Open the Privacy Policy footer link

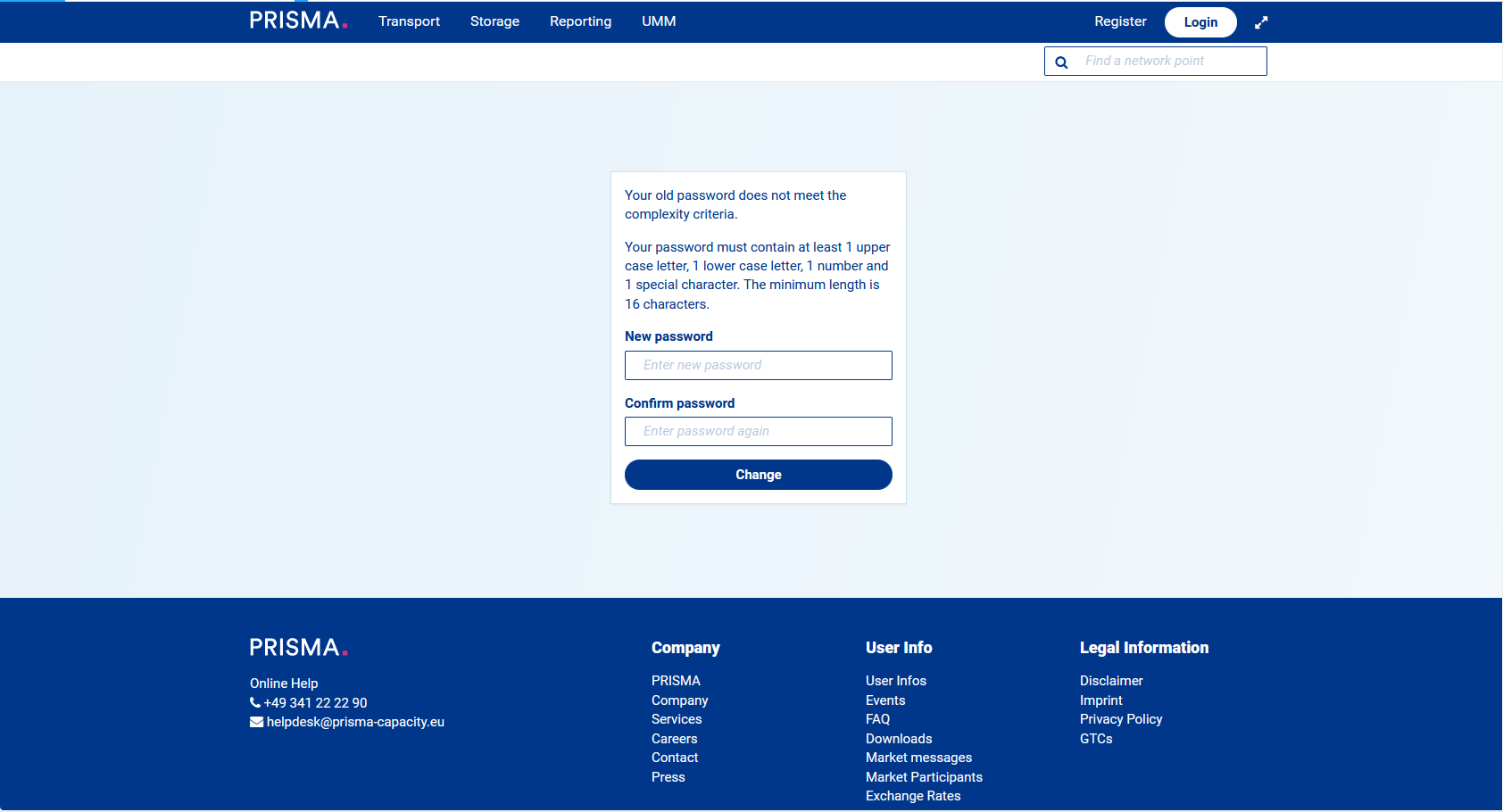(x=1120, y=719)
